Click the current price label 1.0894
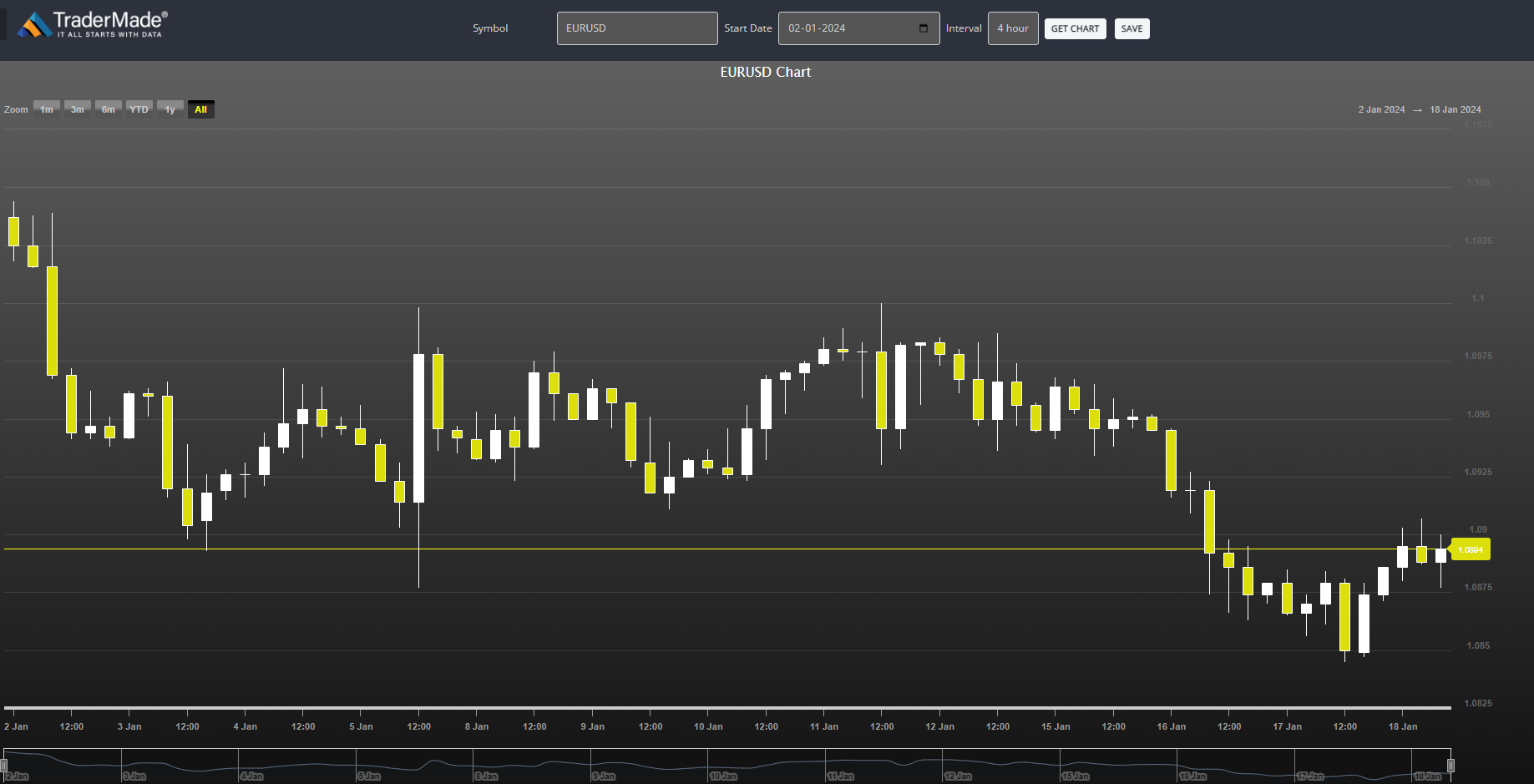This screenshot has height=784, width=1534. tap(1471, 549)
